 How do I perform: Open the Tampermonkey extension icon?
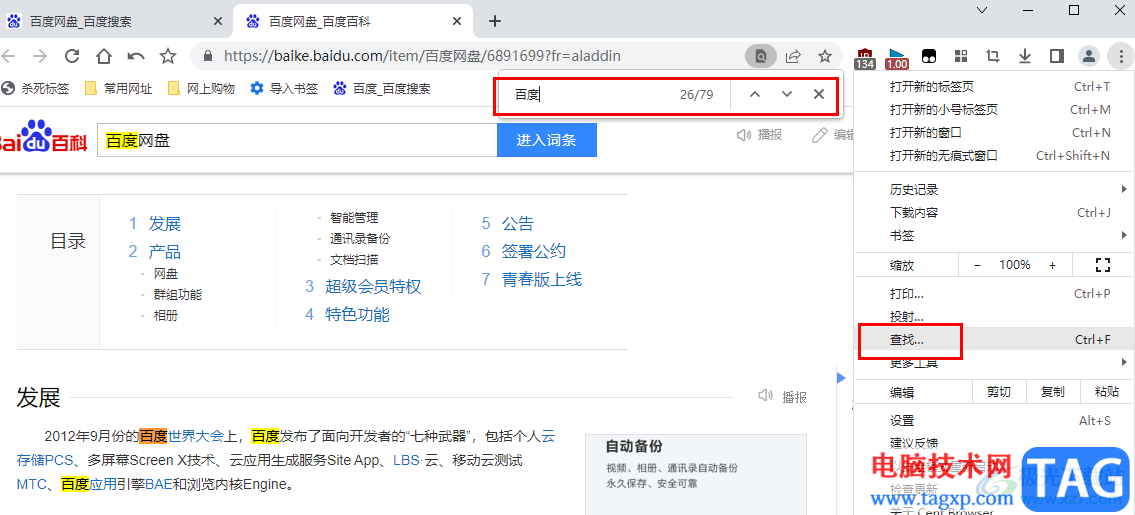pyautogui.click(x=929, y=56)
